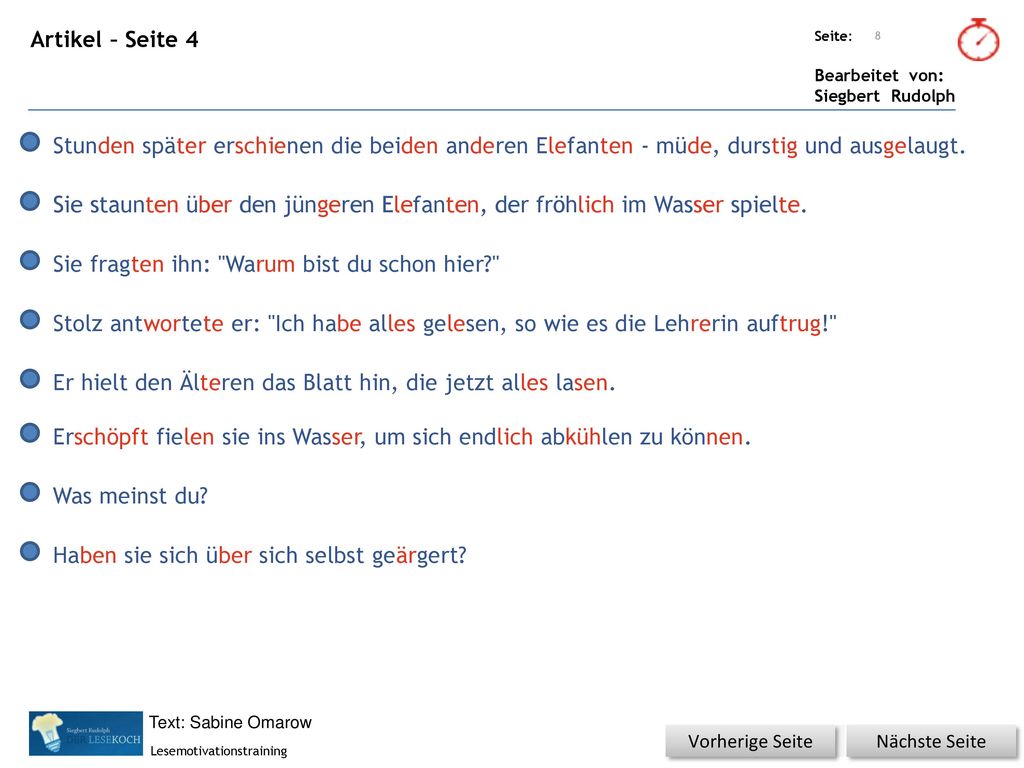Click bullet beside 'Sie staunten über' sentence
Image resolution: width=1024 pixels, height=768 pixels.
click(30, 201)
